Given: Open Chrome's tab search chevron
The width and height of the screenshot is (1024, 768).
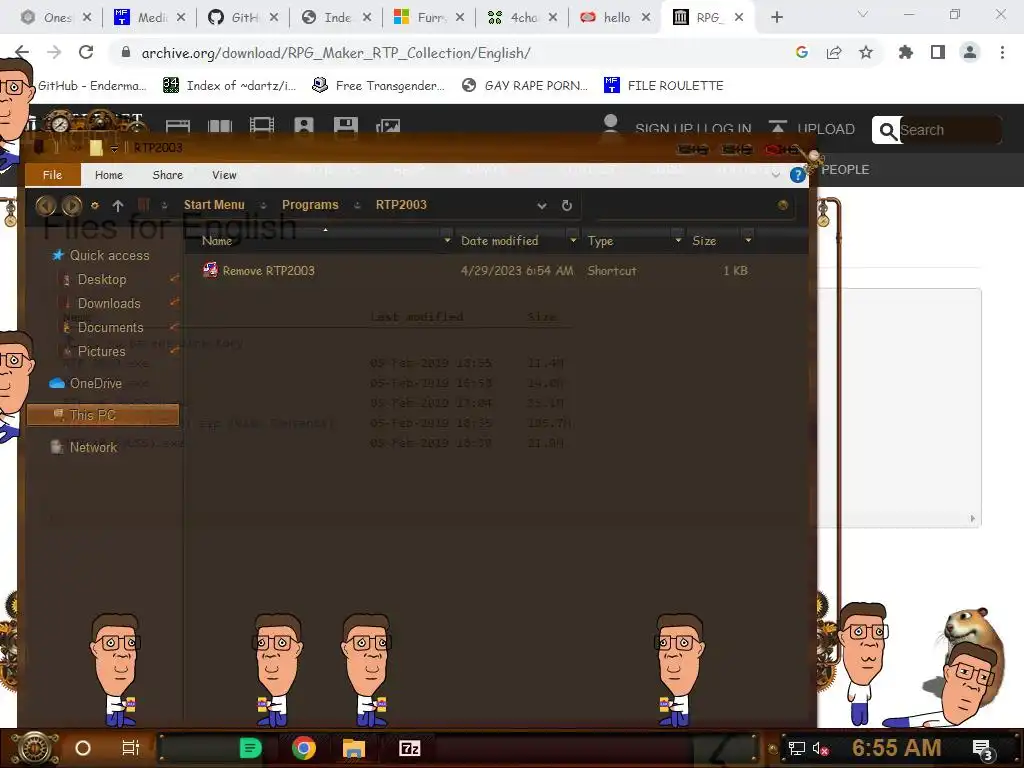Looking at the screenshot, I should [x=863, y=14].
